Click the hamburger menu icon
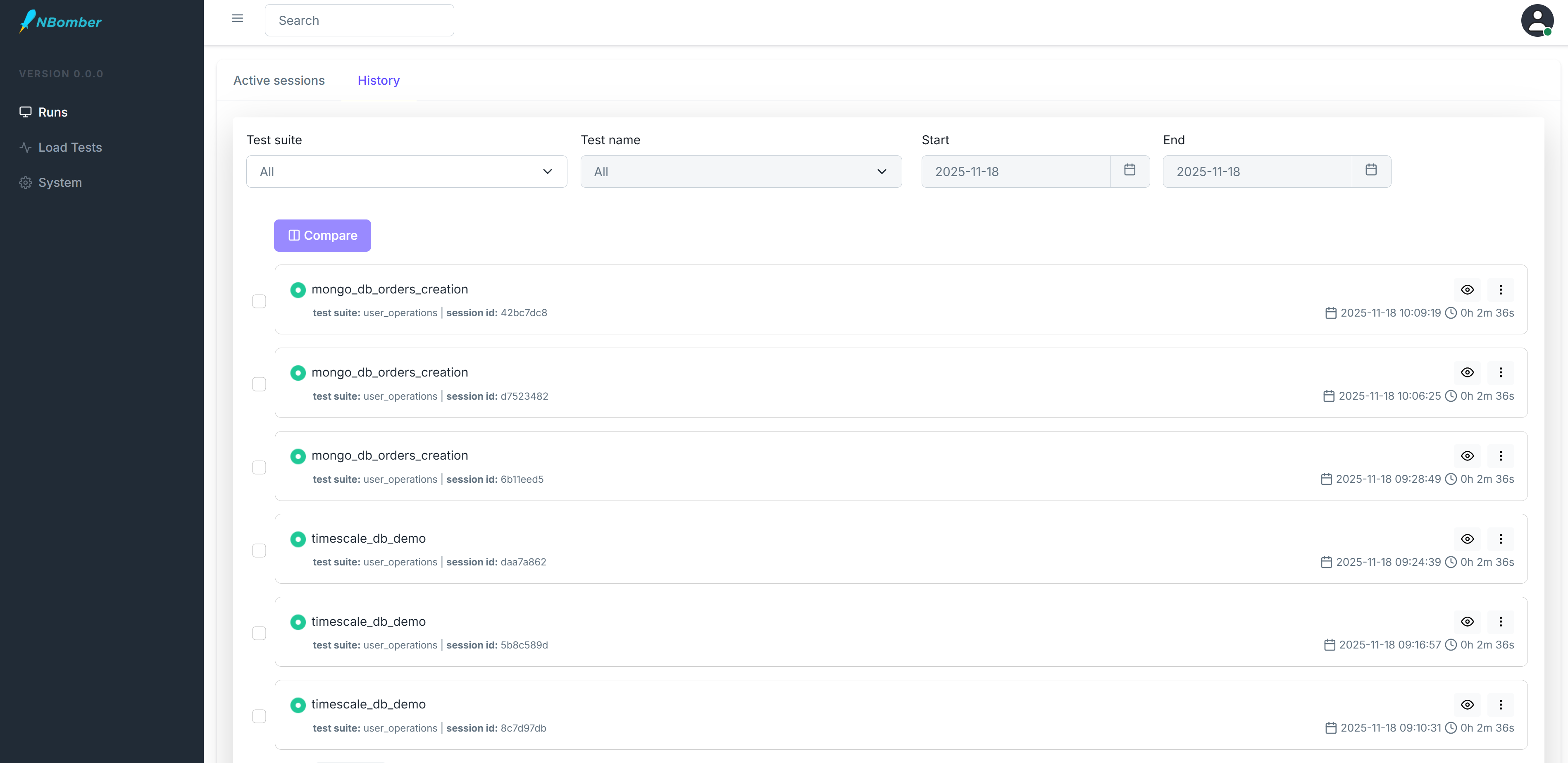This screenshot has width=1568, height=763. point(237,18)
